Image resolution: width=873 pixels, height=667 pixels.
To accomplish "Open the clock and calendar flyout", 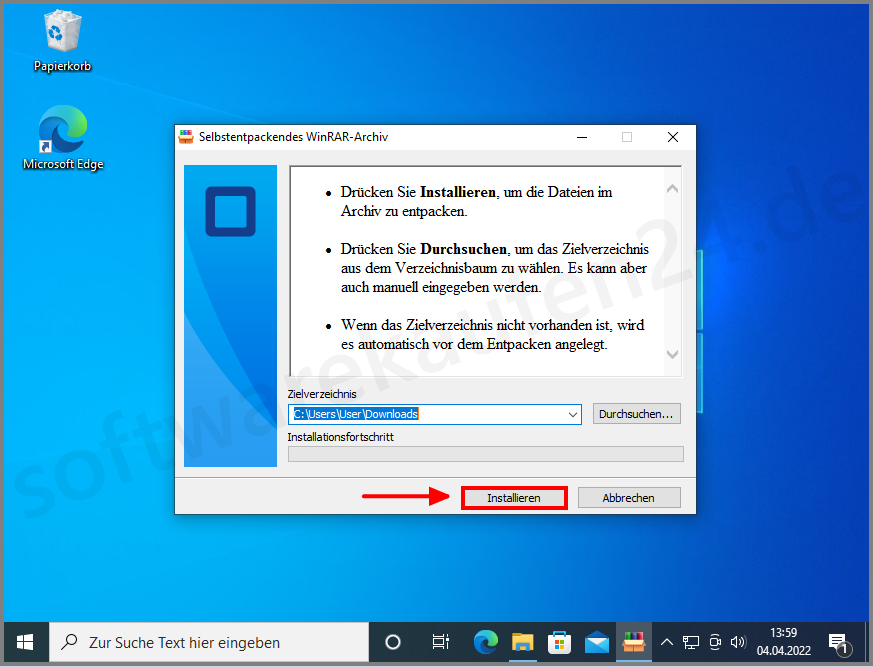I will [x=783, y=643].
